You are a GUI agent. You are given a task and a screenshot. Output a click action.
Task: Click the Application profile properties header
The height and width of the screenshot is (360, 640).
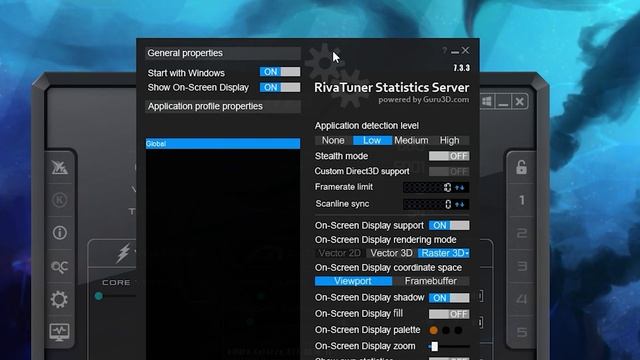(x=223, y=107)
